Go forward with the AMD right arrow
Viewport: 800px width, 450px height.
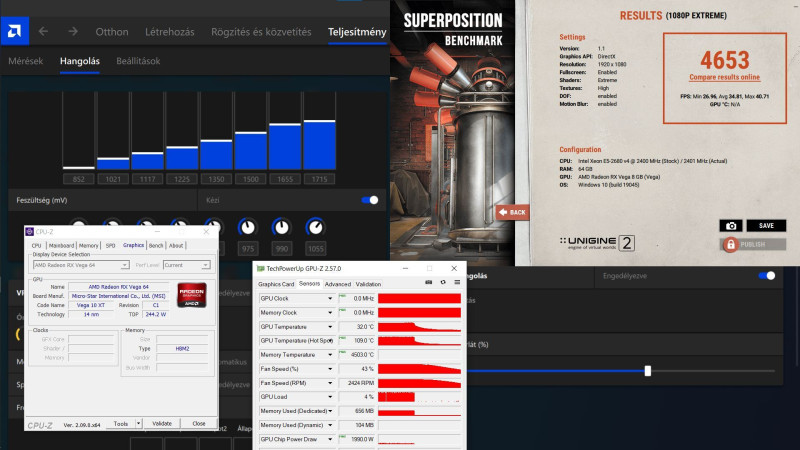click(73, 32)
